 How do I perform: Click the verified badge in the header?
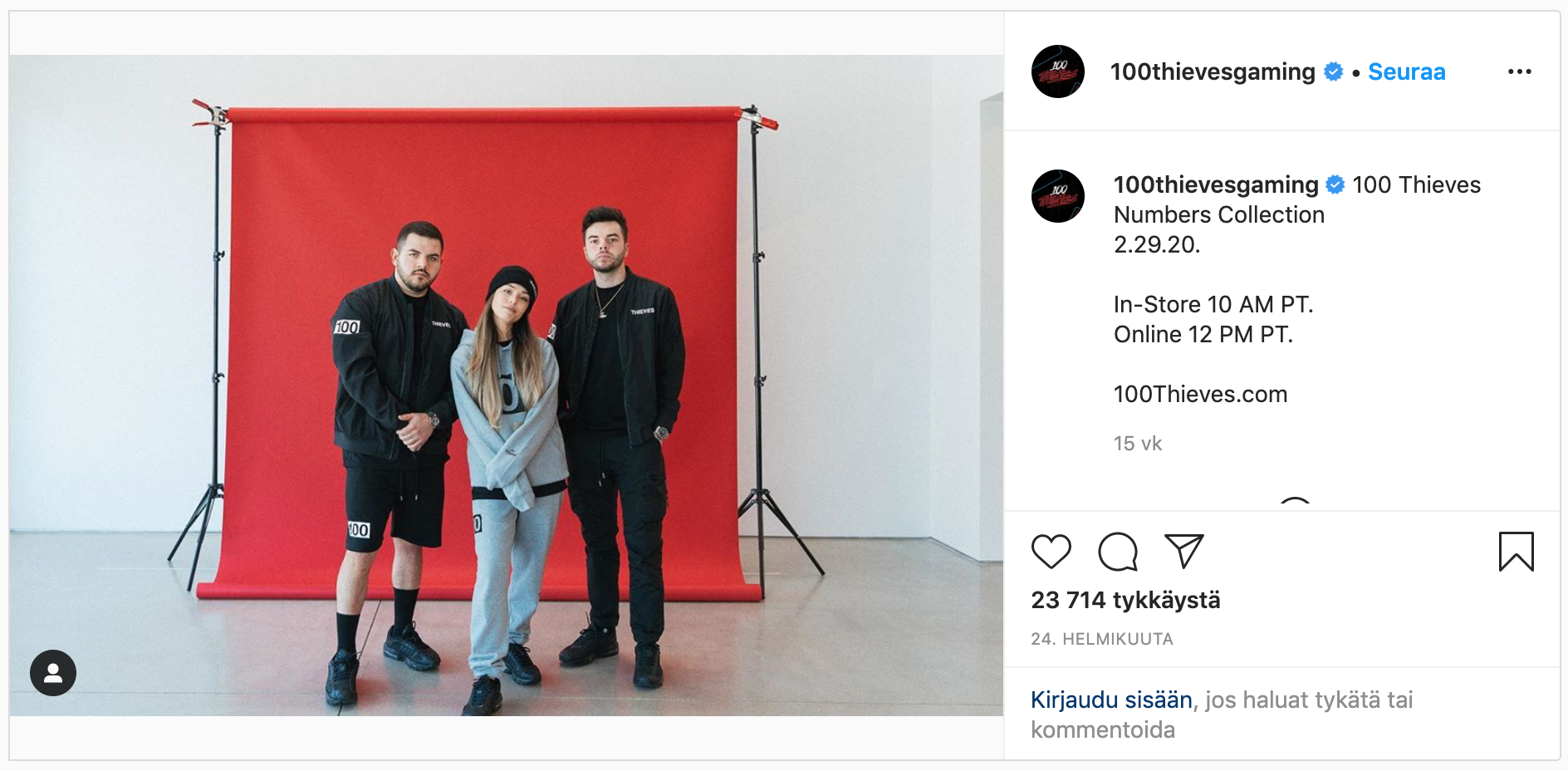[1334, 71]
